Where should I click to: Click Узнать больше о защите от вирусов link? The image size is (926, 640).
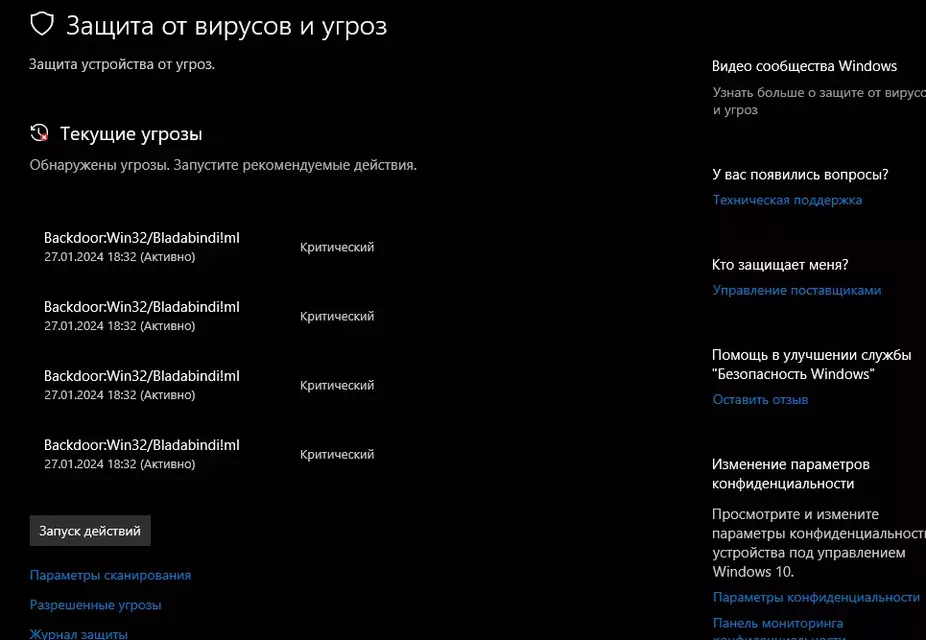coord(819,101)
